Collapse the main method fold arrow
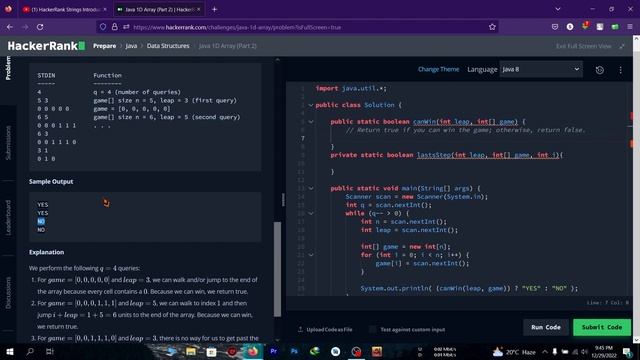The image size is (640, 360). click(x=311, y=188)
